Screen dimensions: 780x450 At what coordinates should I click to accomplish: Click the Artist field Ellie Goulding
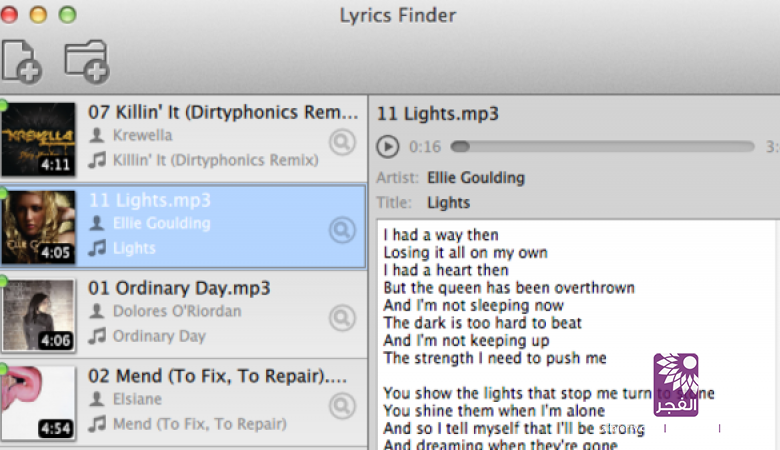point(475,178)
